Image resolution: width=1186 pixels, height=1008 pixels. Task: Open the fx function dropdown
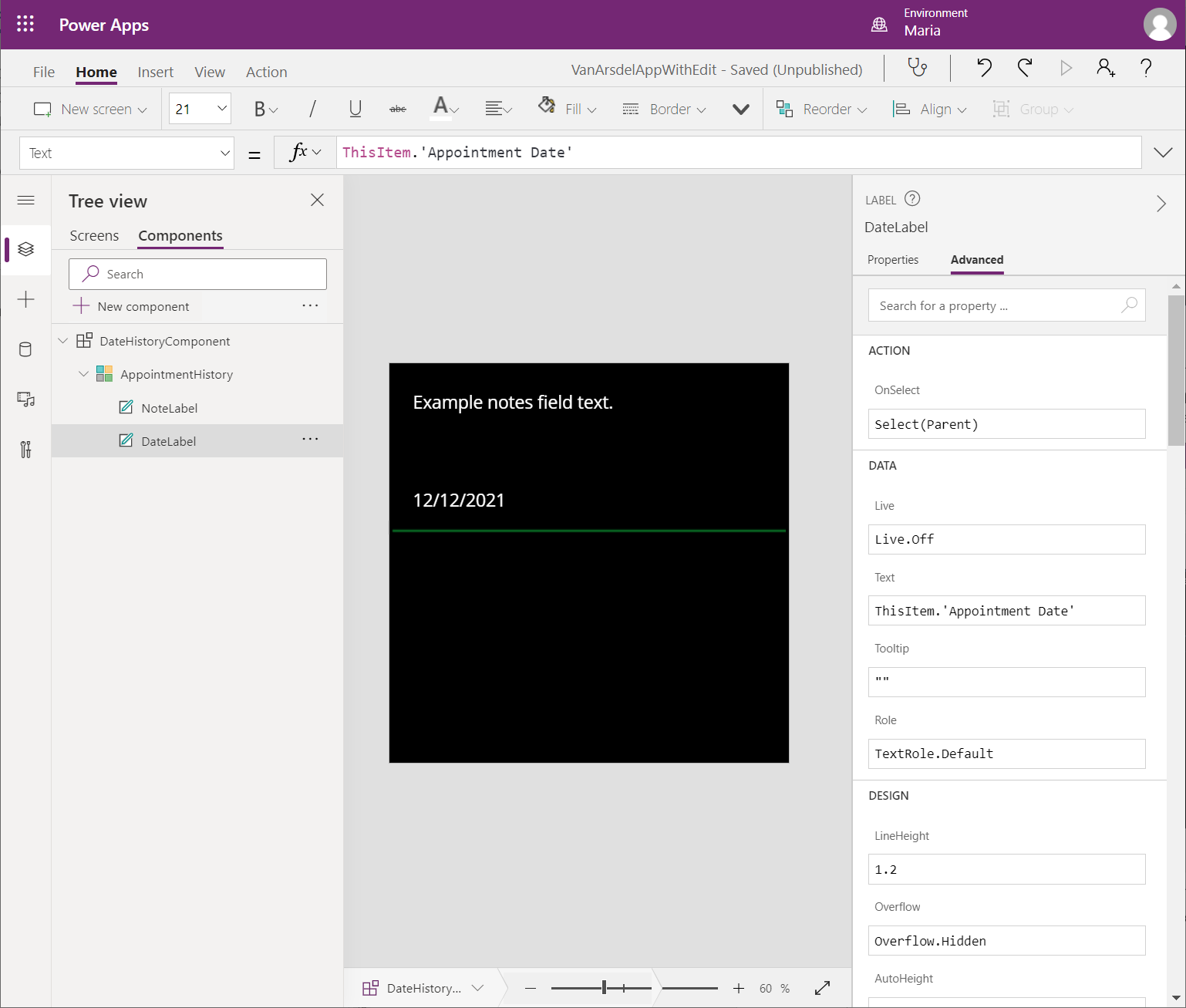(x=305, y=152)
